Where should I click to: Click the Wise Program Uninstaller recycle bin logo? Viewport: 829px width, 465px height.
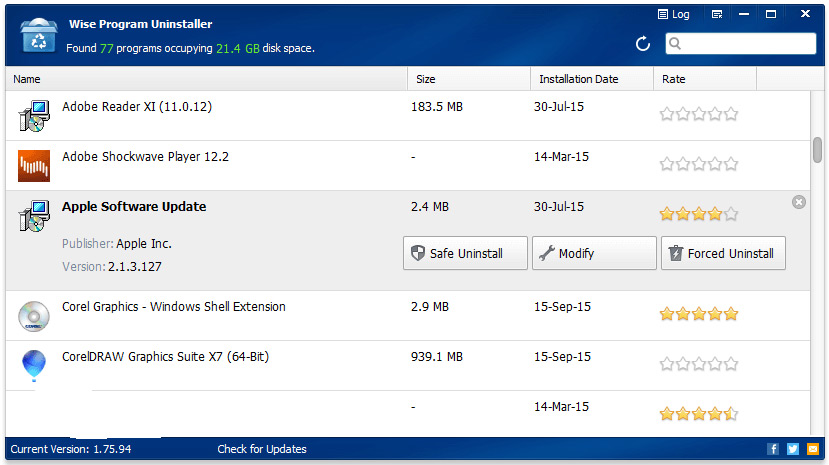pos(38,35)
